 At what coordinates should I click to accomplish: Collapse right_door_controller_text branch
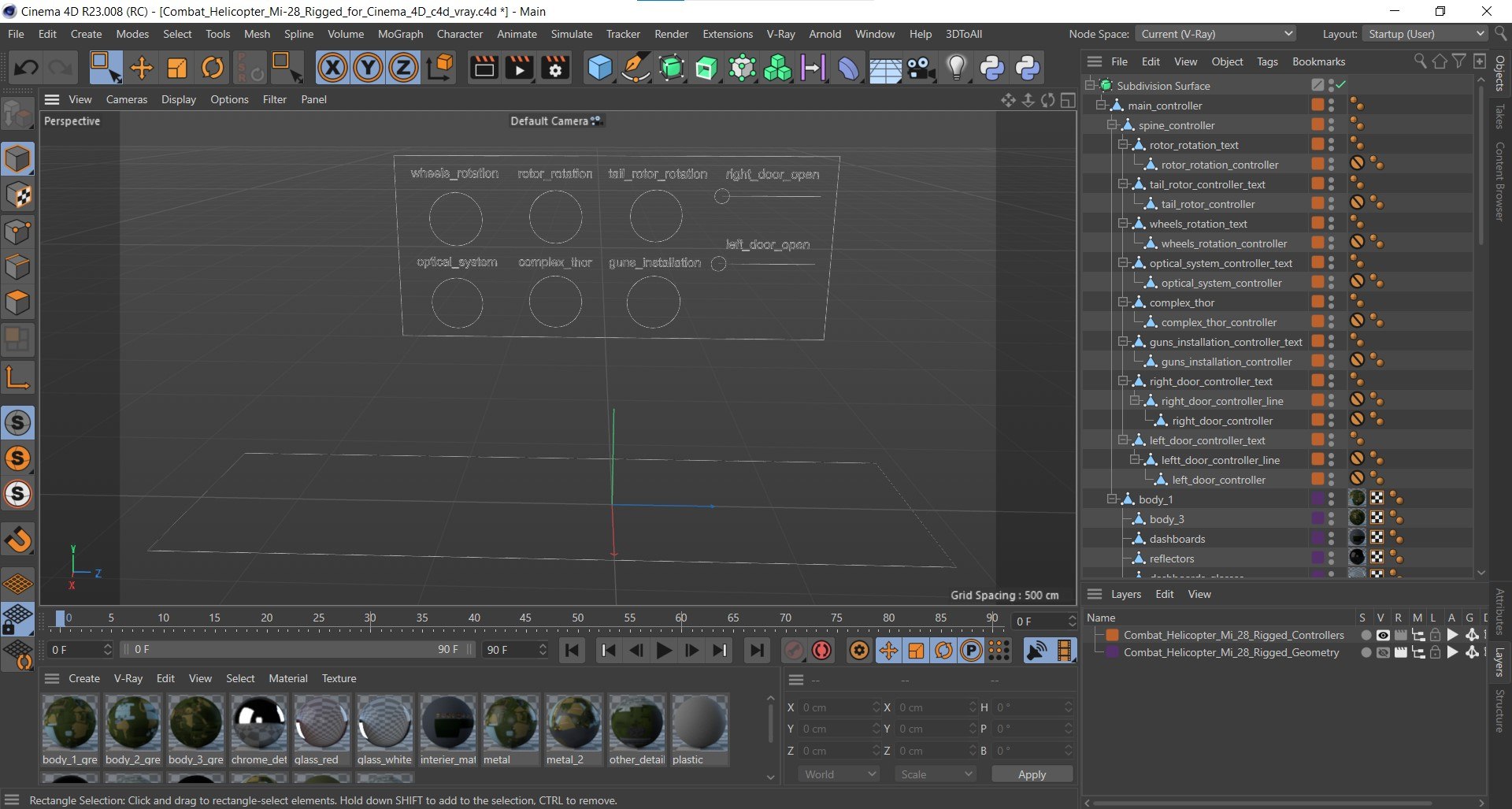coord(1123,380)
